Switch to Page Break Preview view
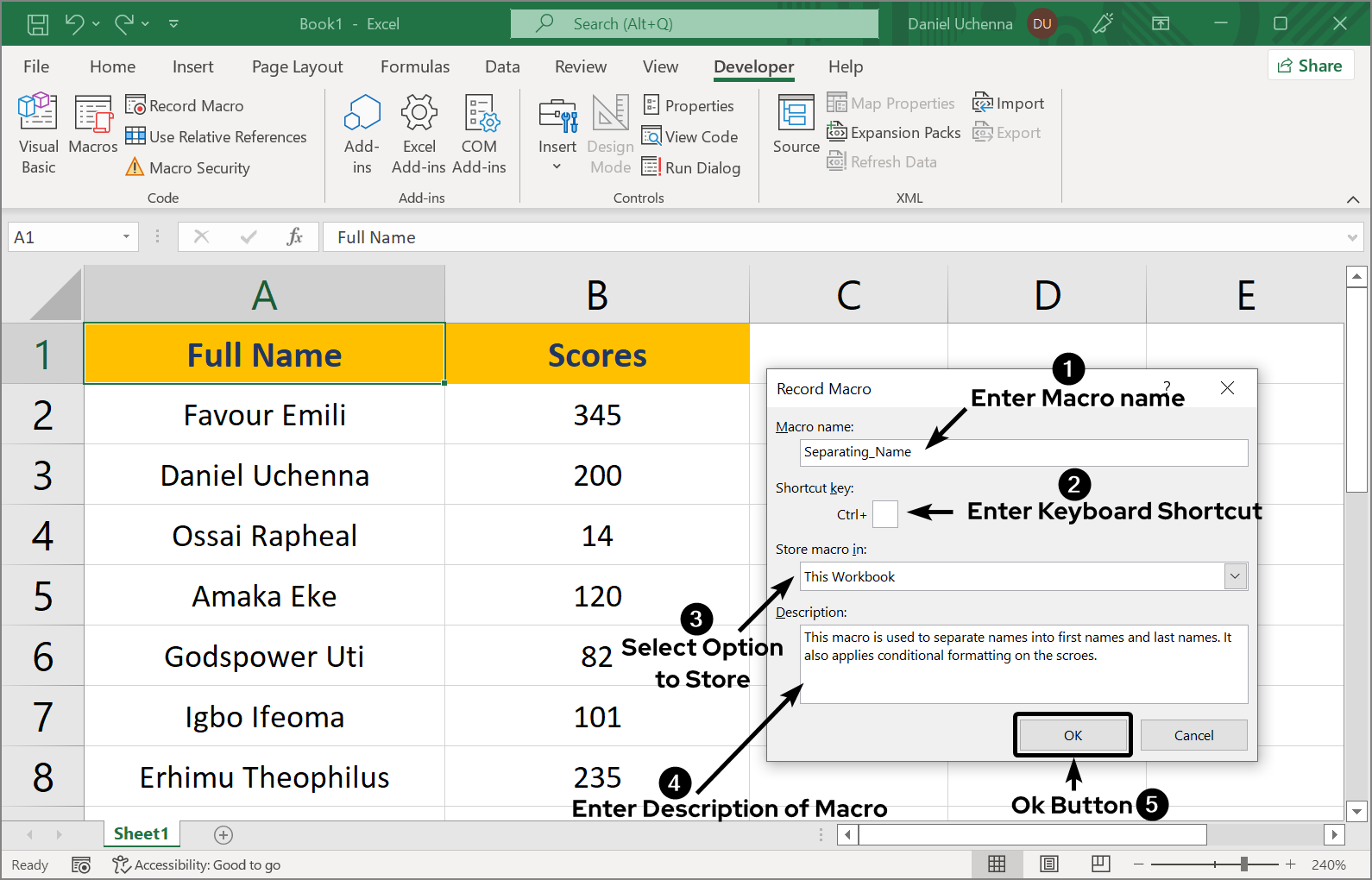 (1101, 864)
